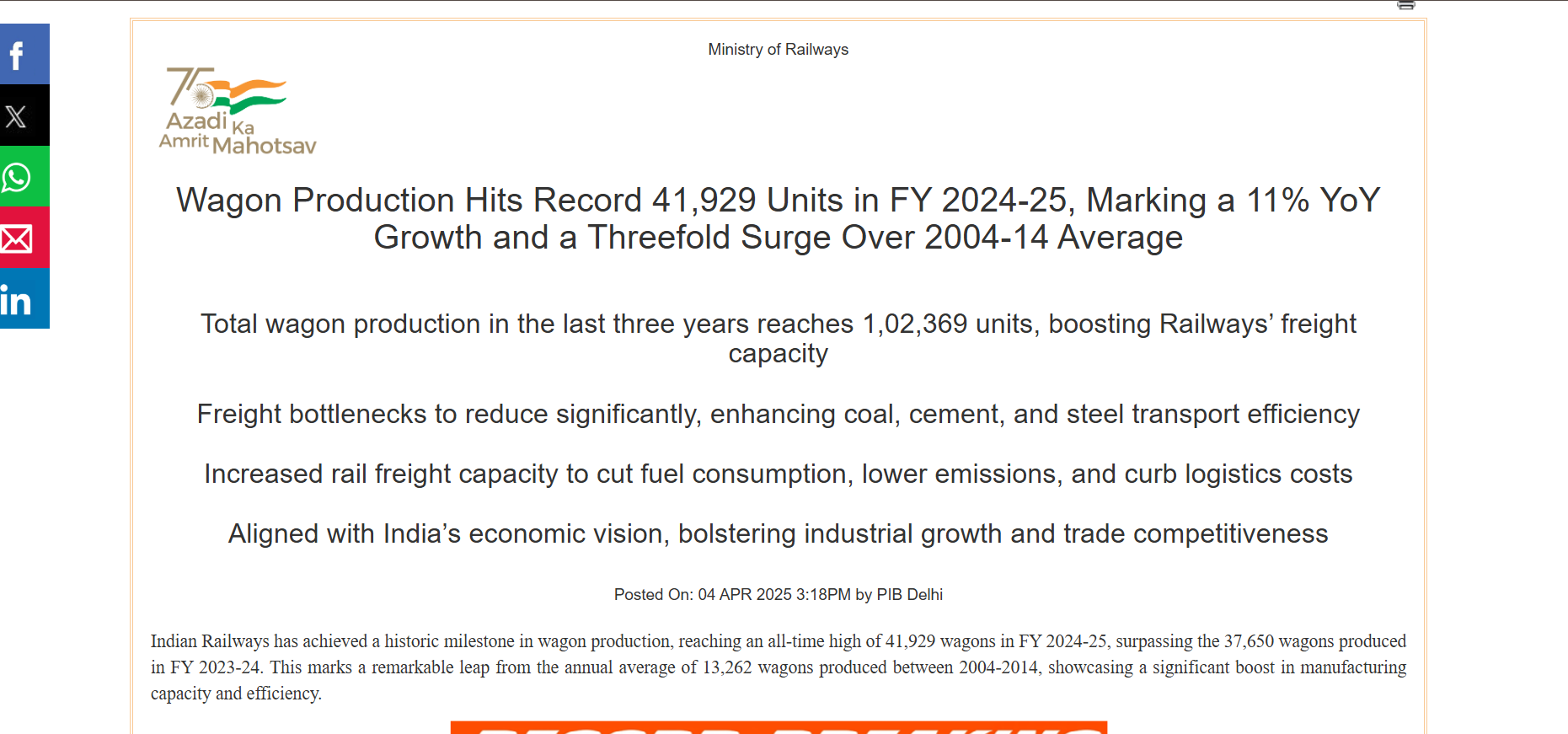Share the article on LinkedIn

pyautogui.click(x=24, y=298)
